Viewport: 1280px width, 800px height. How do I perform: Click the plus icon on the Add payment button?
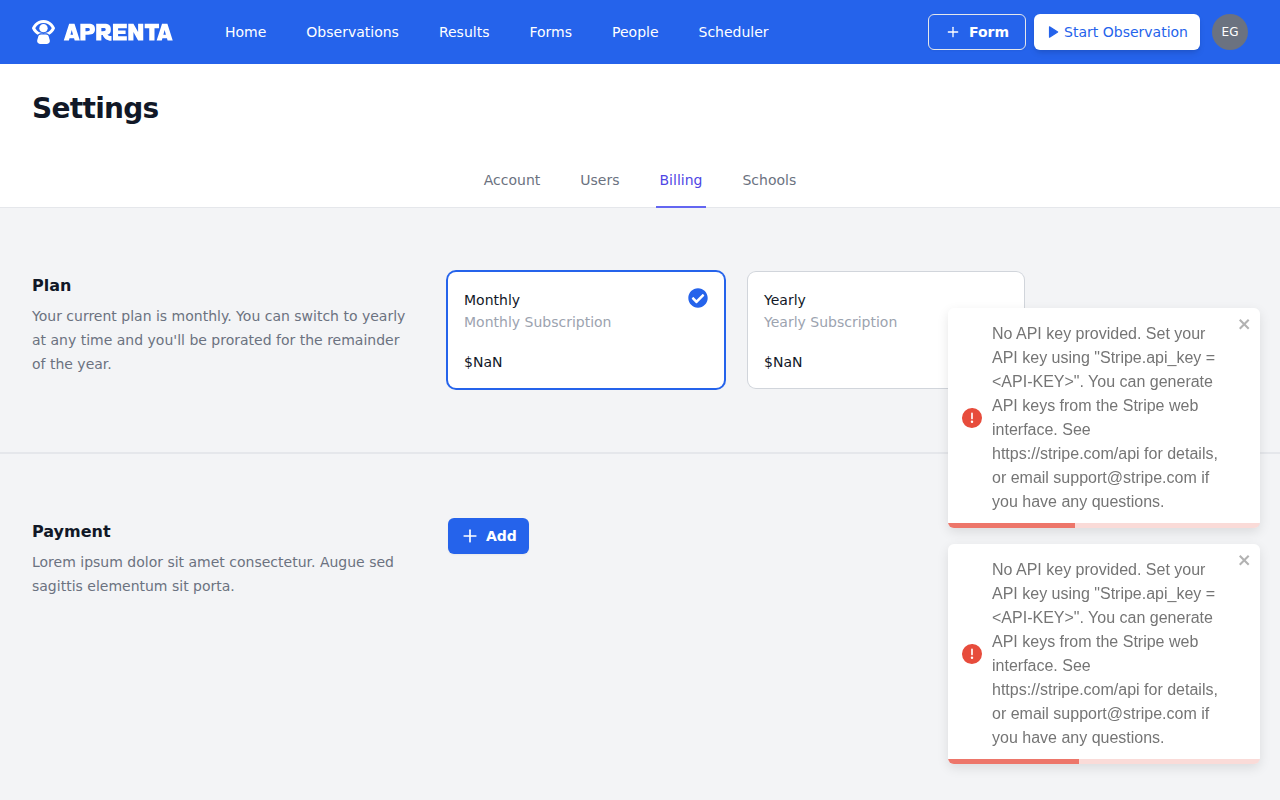469,535
